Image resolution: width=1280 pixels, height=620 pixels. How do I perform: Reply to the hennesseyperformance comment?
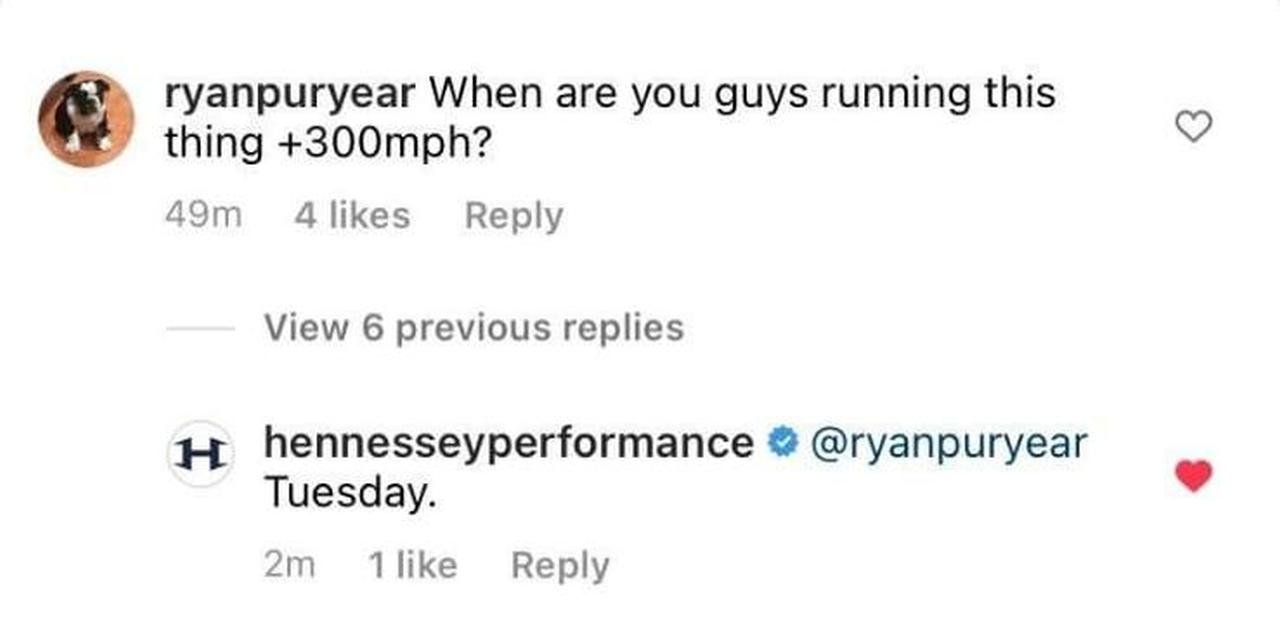(559, 566)
